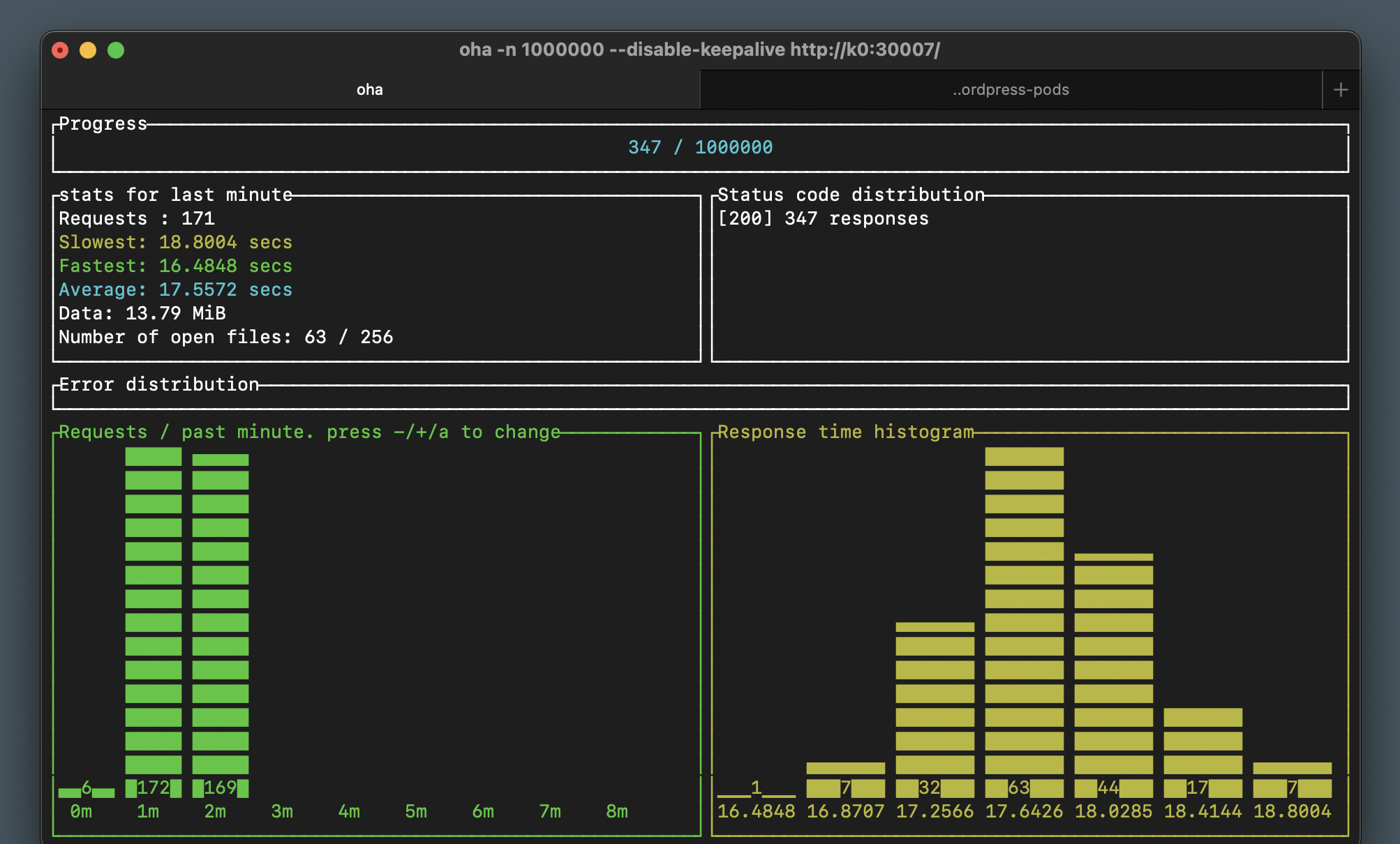Select the Data: 13.79 MiB line
This screenshot has width=1400, height=844.
point(142,313)
